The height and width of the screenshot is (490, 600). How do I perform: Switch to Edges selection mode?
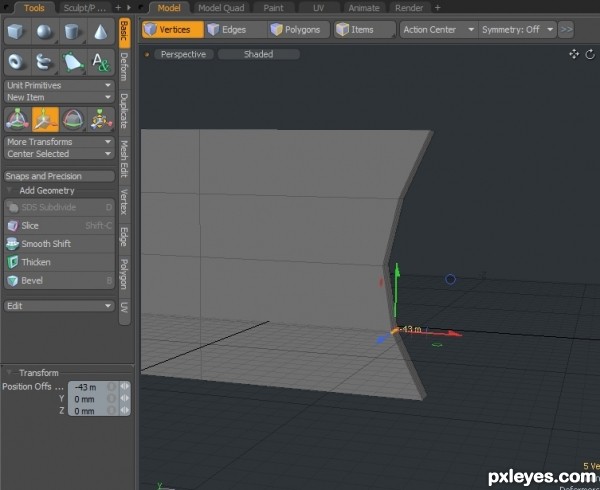(235, 29)
